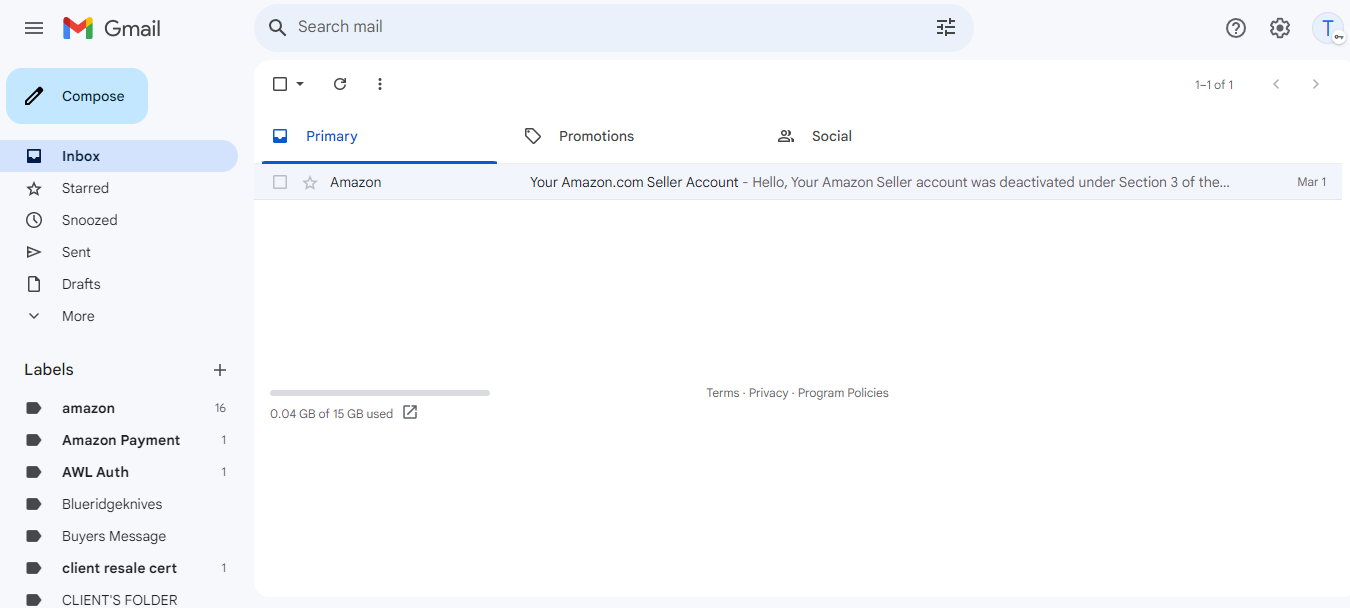Open Settings gear icon
Image resolution: width=1350 pixels, height=608 pixels.
pos(1280,28)
